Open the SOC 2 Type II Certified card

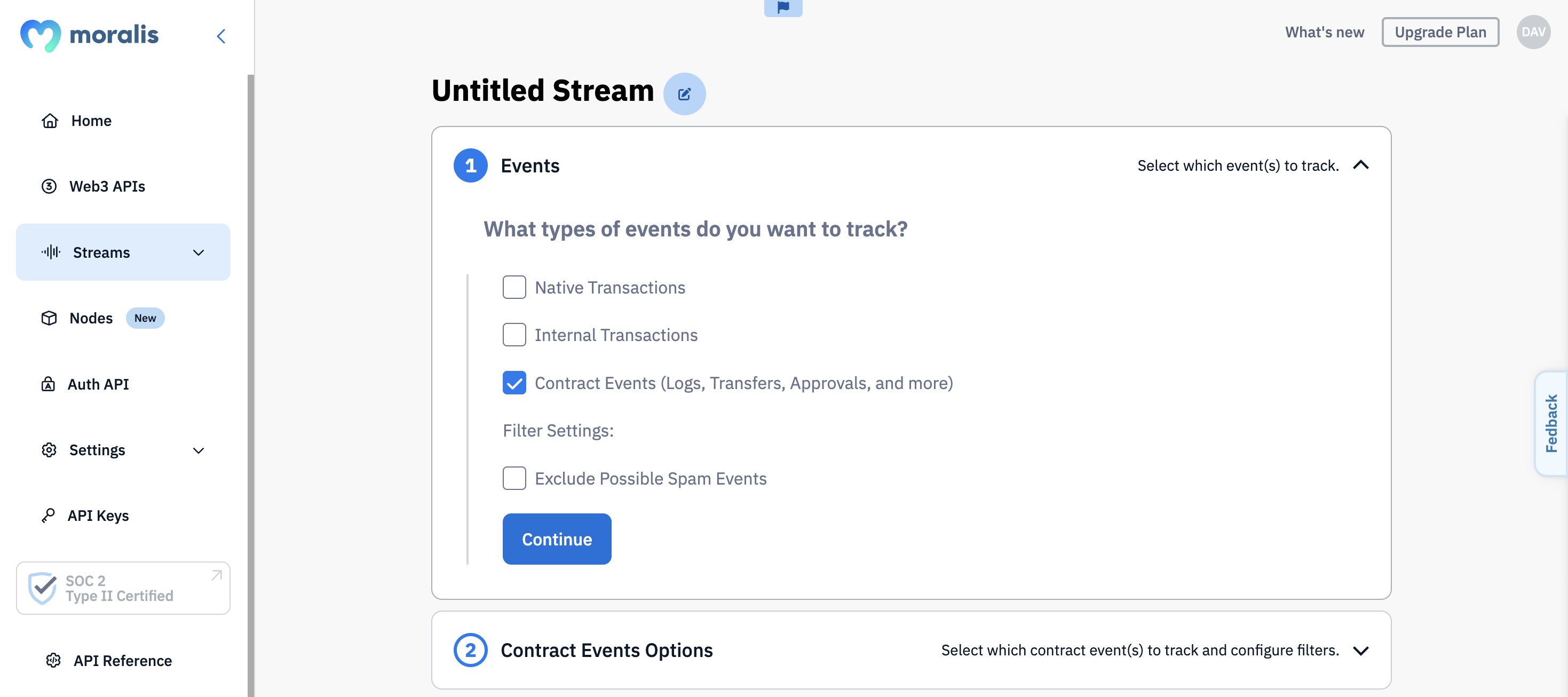[x=123, y=588]
